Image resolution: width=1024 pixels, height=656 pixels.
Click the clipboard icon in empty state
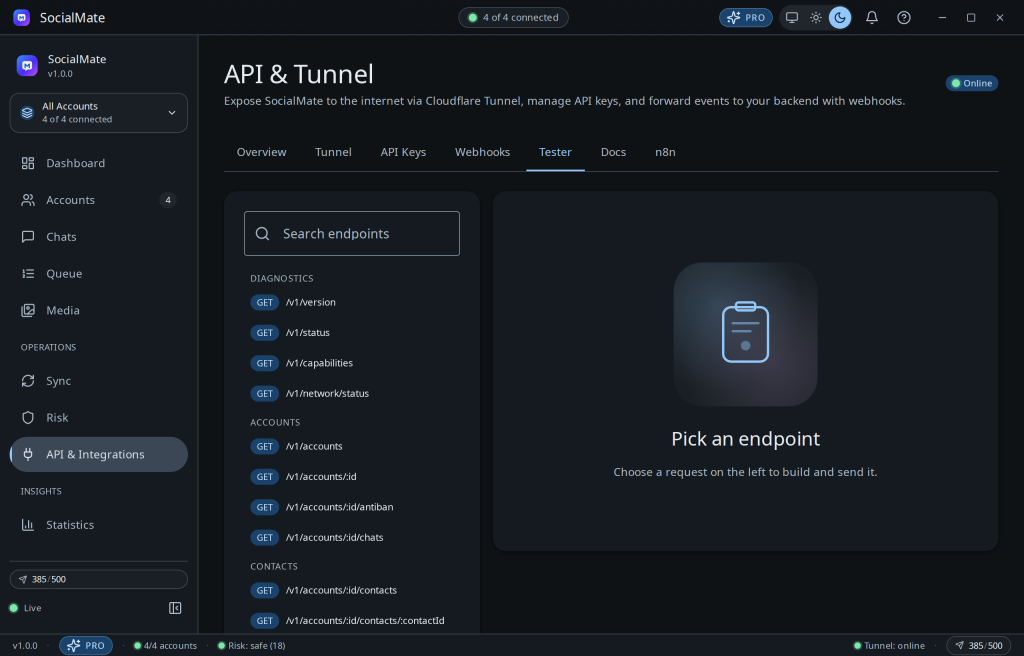tap(745, 332)
